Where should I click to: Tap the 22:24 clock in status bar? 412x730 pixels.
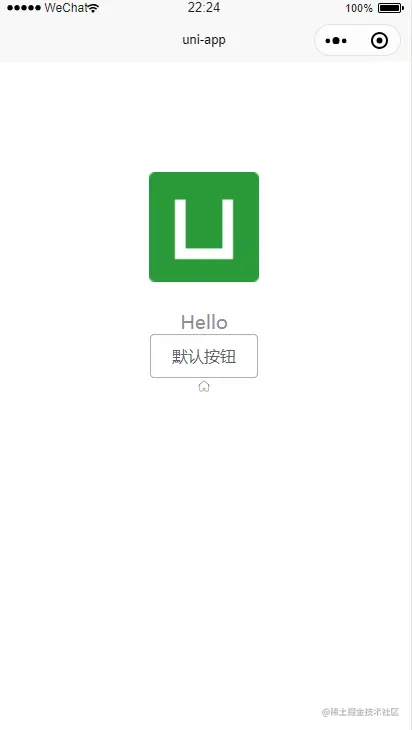(204, 7)
